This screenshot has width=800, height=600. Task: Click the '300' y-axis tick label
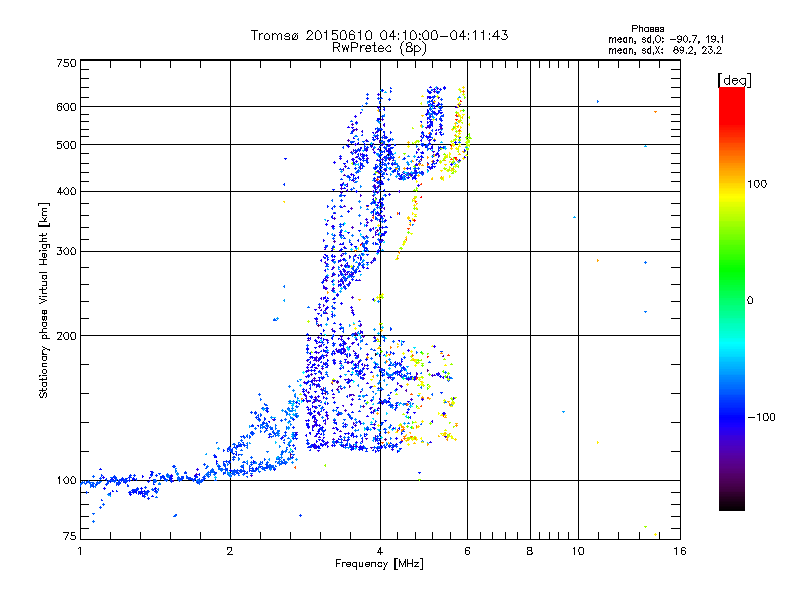[x=66, y=252]
